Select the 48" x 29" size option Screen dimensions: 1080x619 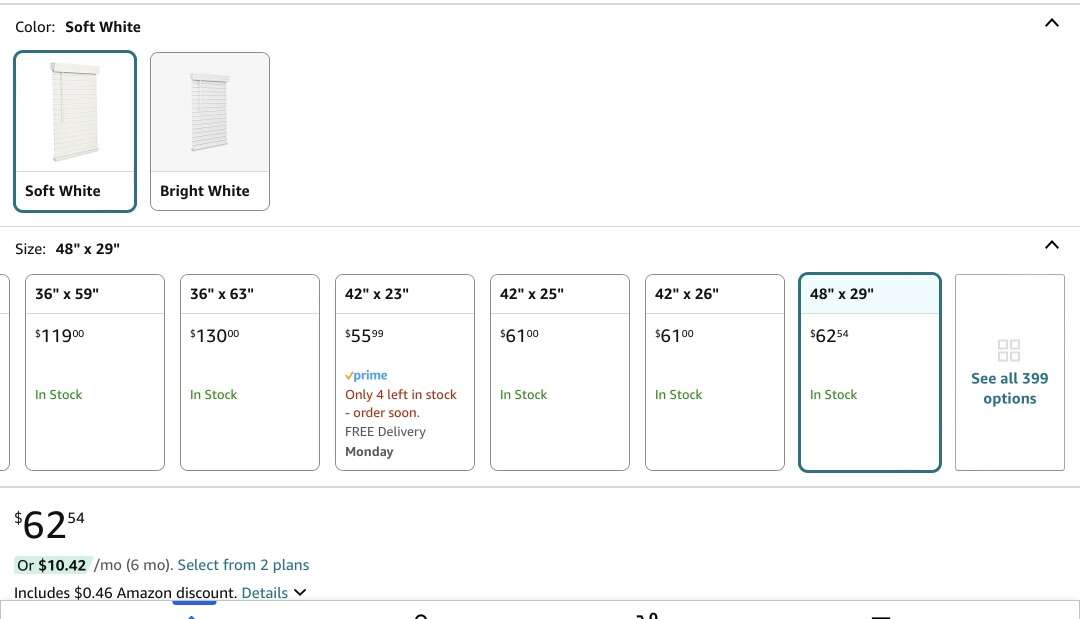(x=870, y=372)
